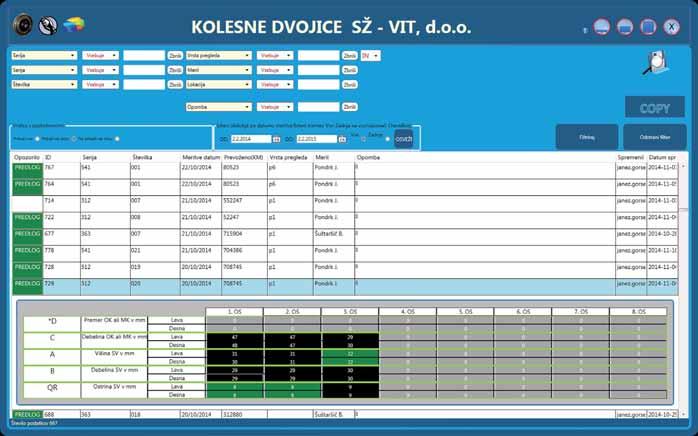The width and height of the screenshot is (698, 436).
Task: Click mileage cell 704386
Action: click(x=244, y=253)
